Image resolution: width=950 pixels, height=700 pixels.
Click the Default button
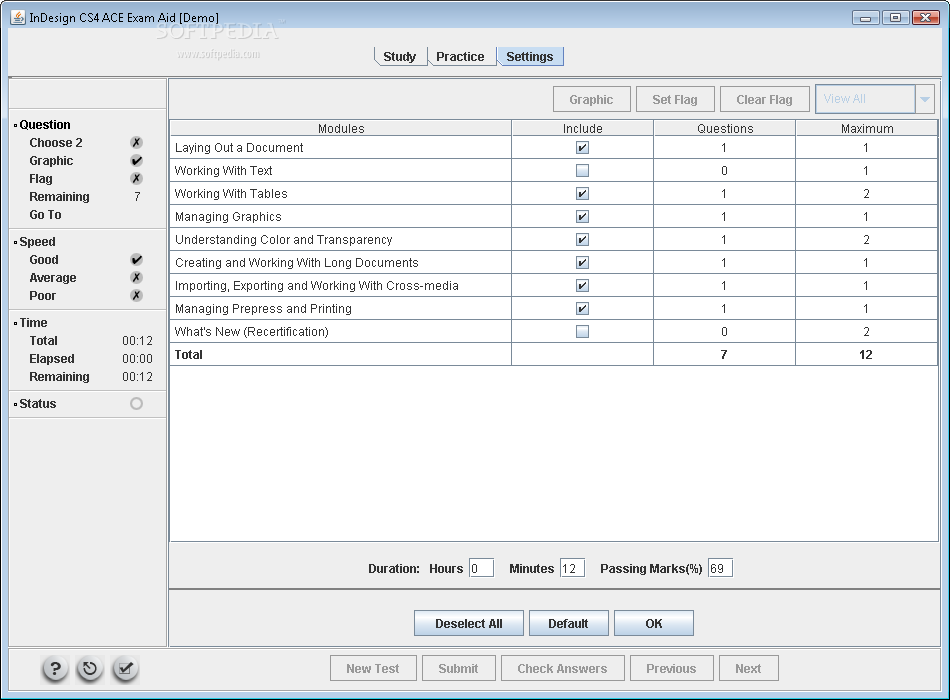click(568, 624)
